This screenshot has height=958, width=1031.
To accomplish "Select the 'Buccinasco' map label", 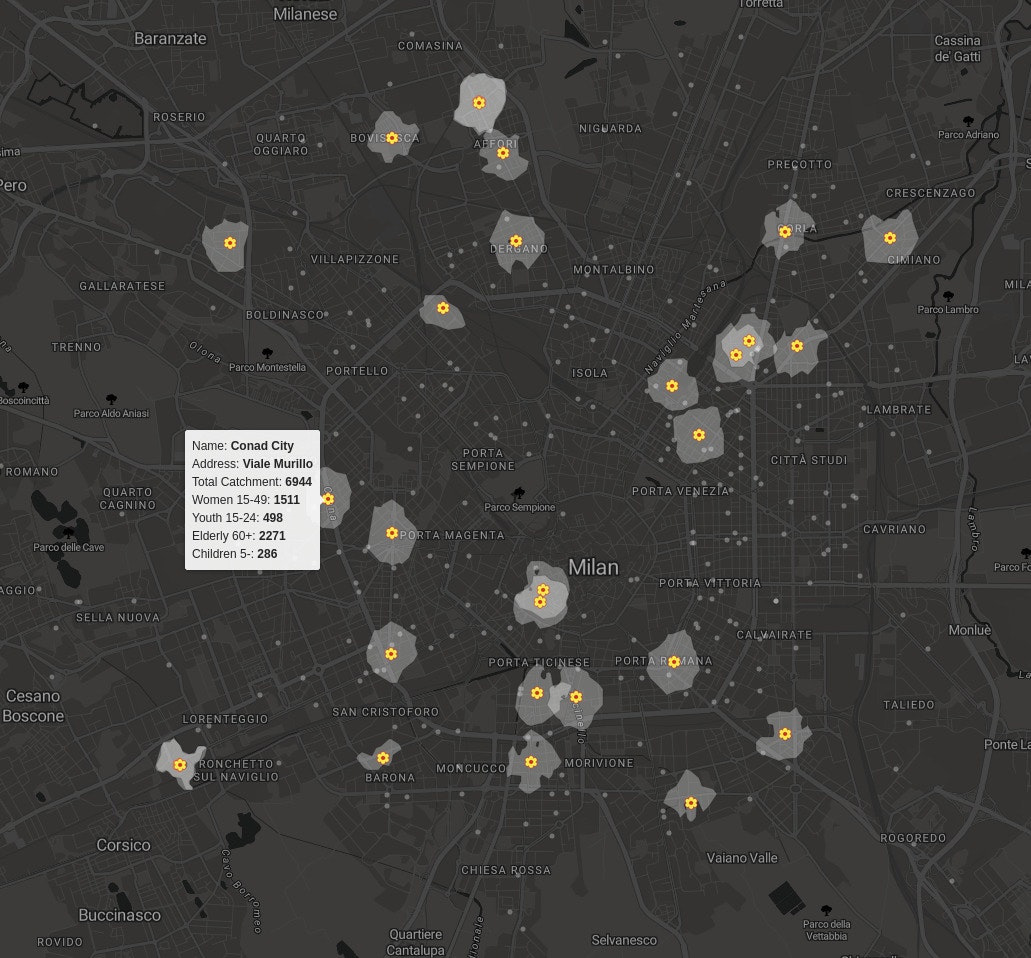I will (x=120, y=915).
